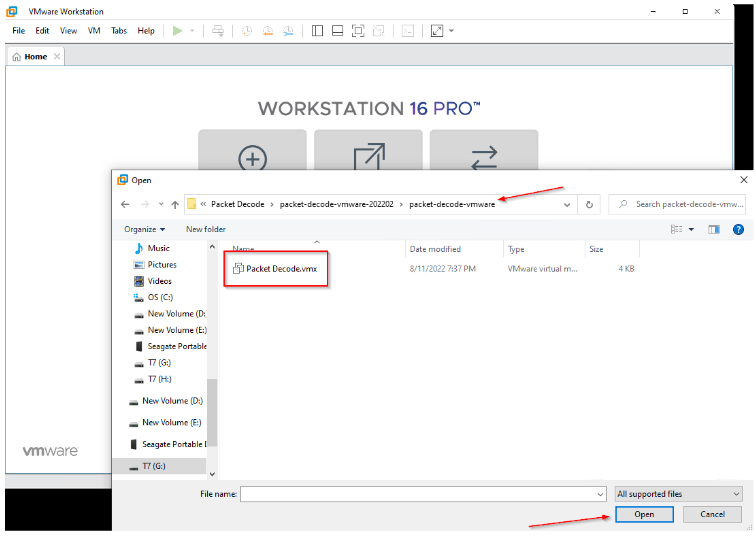Click Create a New Virtual Machine tile

click(x=252, y=150)
